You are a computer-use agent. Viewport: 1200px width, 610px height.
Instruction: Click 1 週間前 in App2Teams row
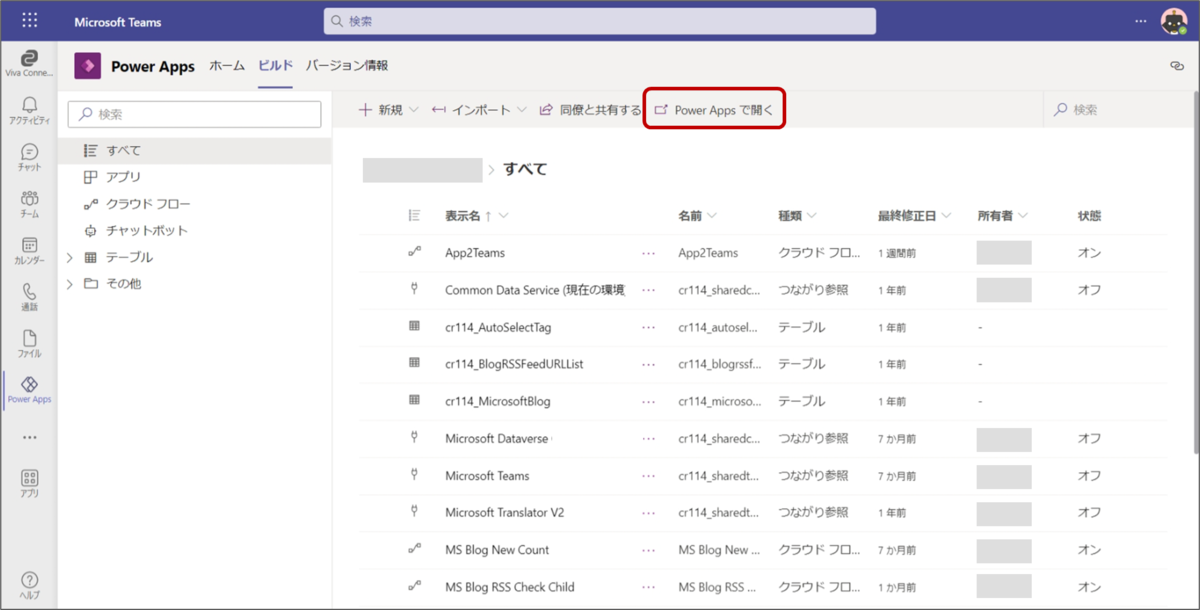tap(897, 254)
